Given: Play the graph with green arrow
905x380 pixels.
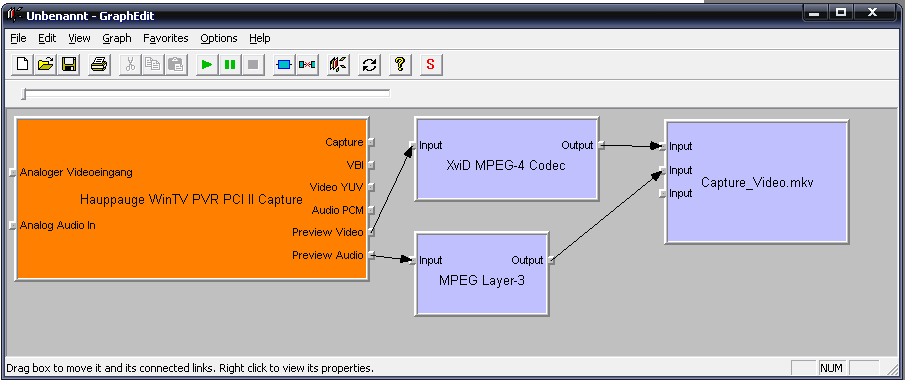Looking at the screenshot, I should 207,64.
